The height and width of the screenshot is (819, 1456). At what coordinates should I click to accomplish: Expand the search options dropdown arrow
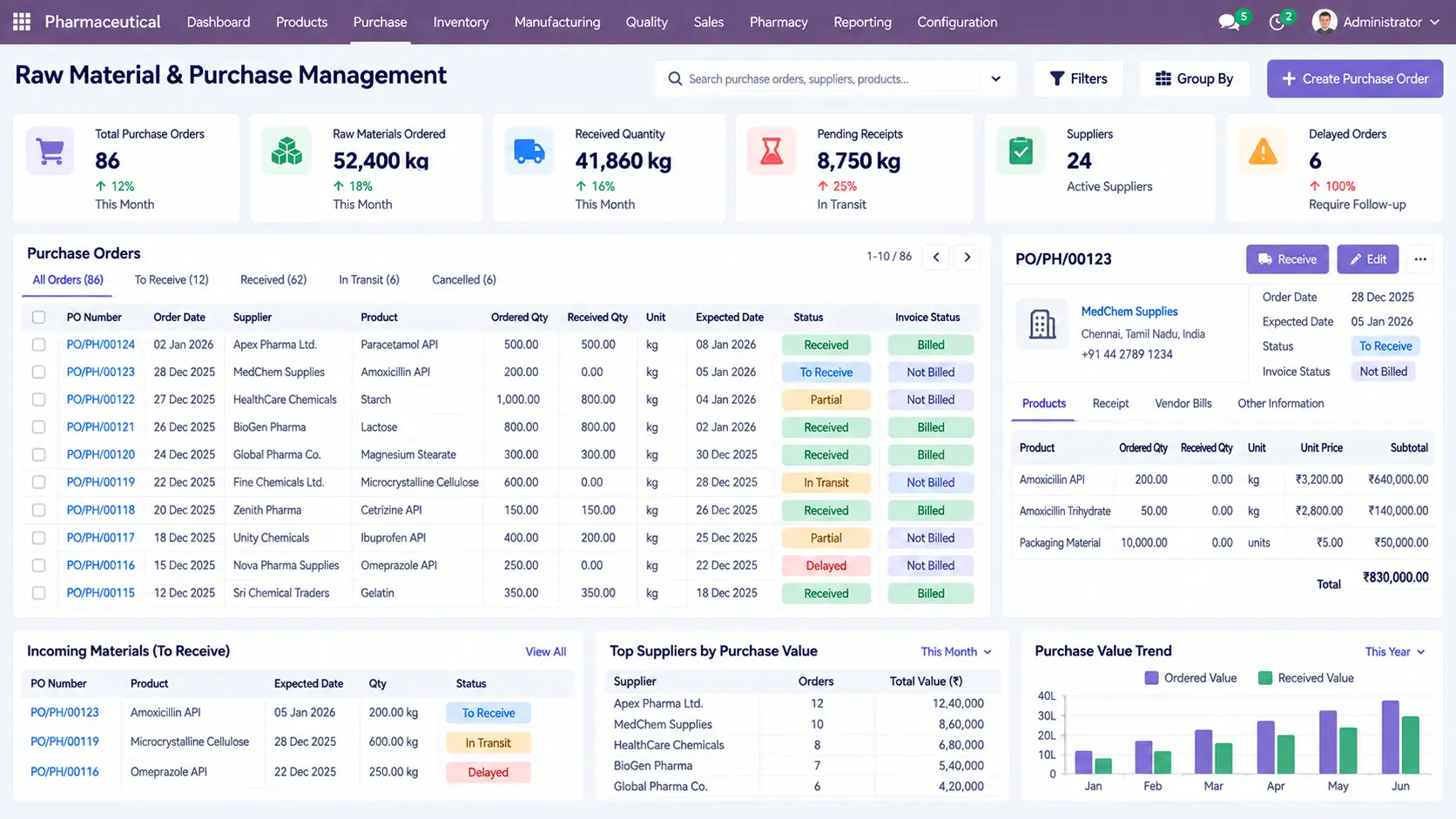[x=996, y=78]
